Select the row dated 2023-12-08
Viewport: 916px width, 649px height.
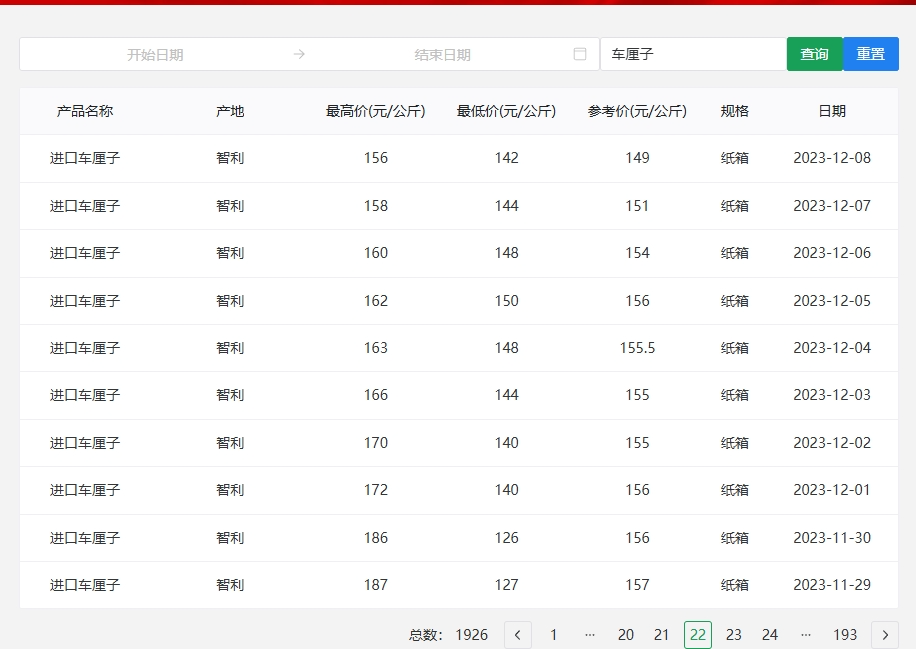tap(458, 158)
